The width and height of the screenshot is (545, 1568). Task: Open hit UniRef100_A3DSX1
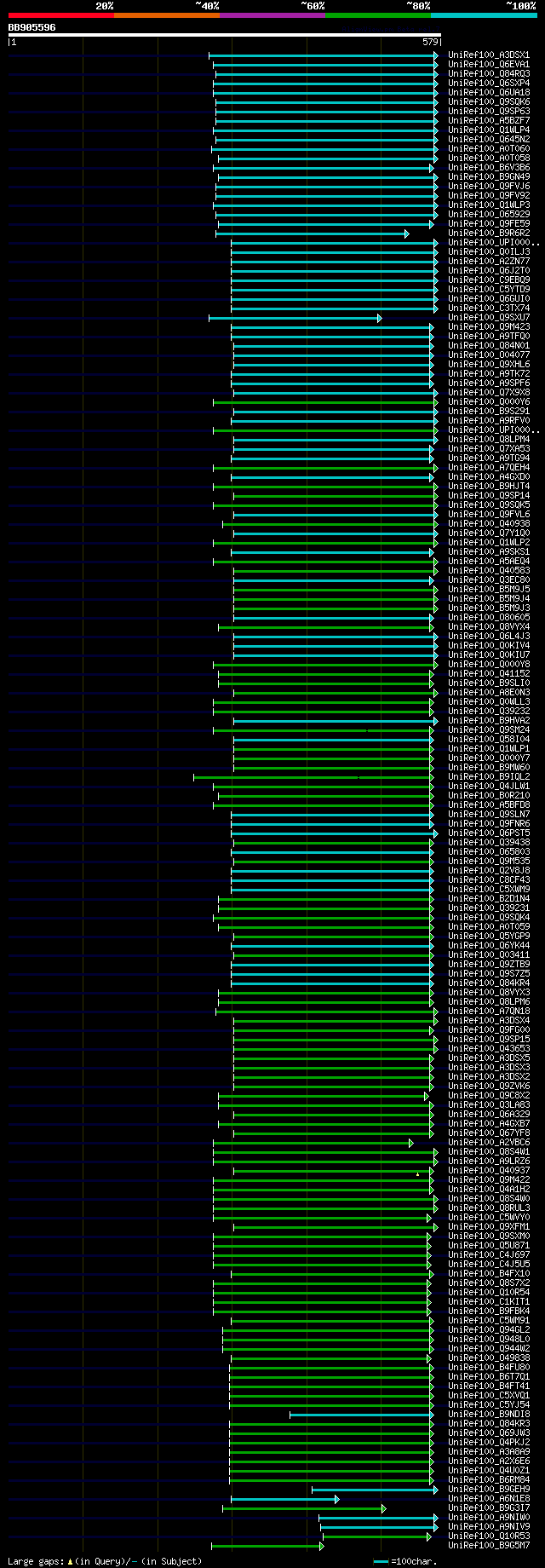[x=489, y=55]
